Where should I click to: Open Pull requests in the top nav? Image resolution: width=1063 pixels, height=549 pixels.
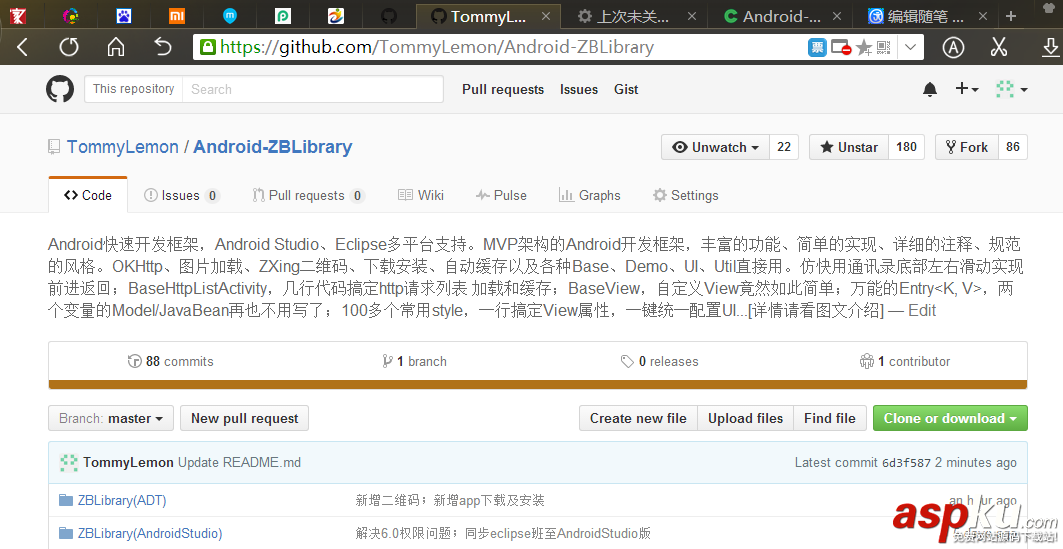503,89
